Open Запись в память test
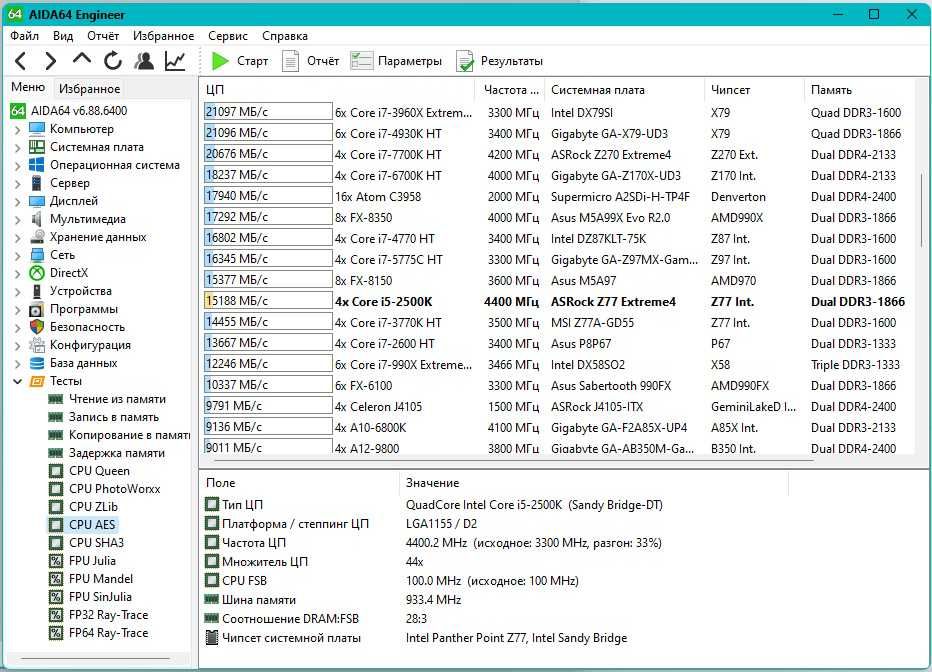The image size is (932, 672). (114, 417)
